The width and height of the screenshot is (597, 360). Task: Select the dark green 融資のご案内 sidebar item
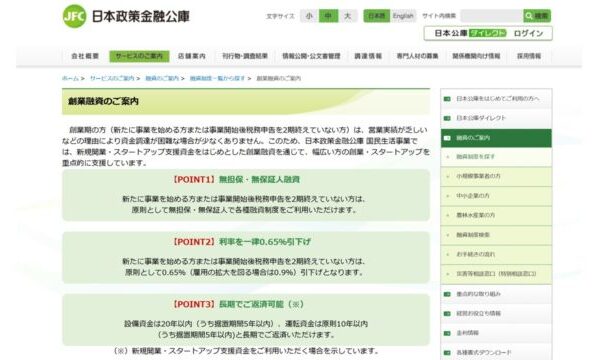point(496,138)
